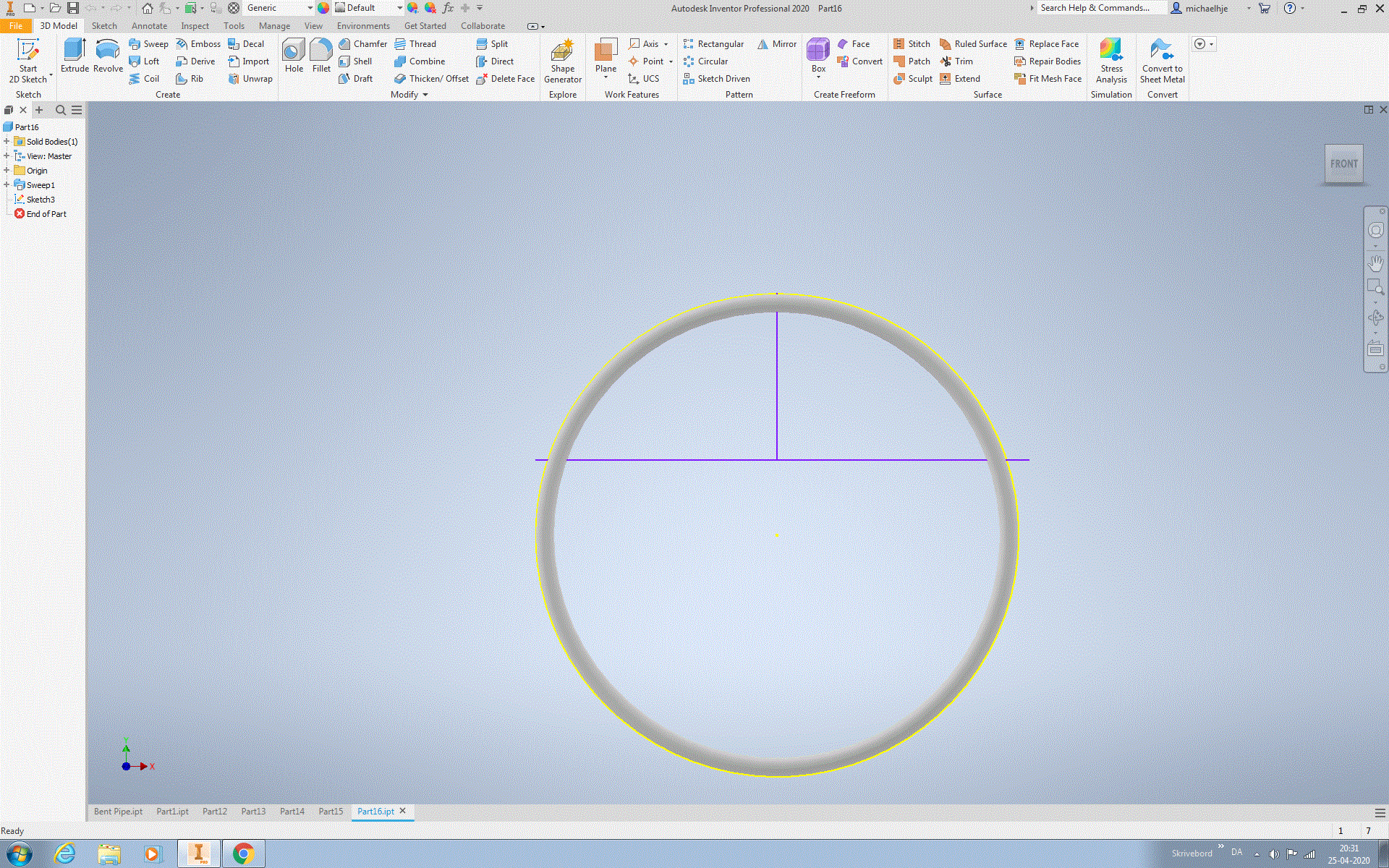1389x868 pixels.
Task: Click FRONT on the ViewCube
Action: pos(1343,163)
